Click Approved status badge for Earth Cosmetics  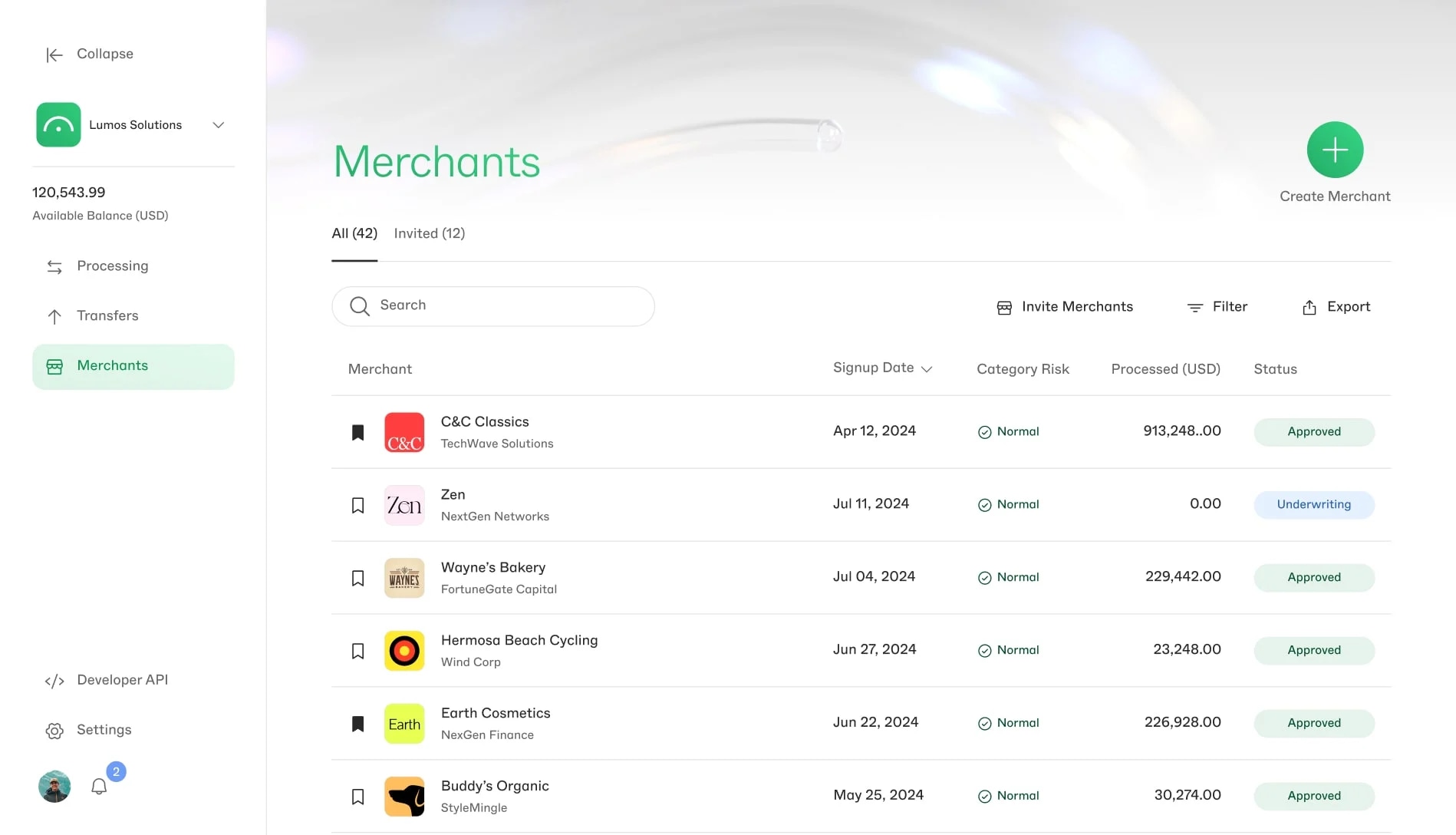click(1314, 724)
